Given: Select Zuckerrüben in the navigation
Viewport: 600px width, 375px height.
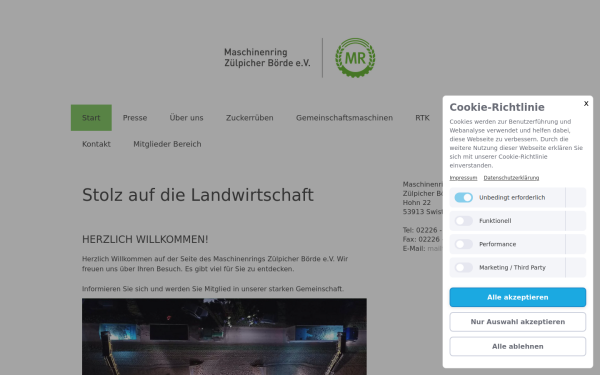Looking at the screenshot, I should click(249, 118).
